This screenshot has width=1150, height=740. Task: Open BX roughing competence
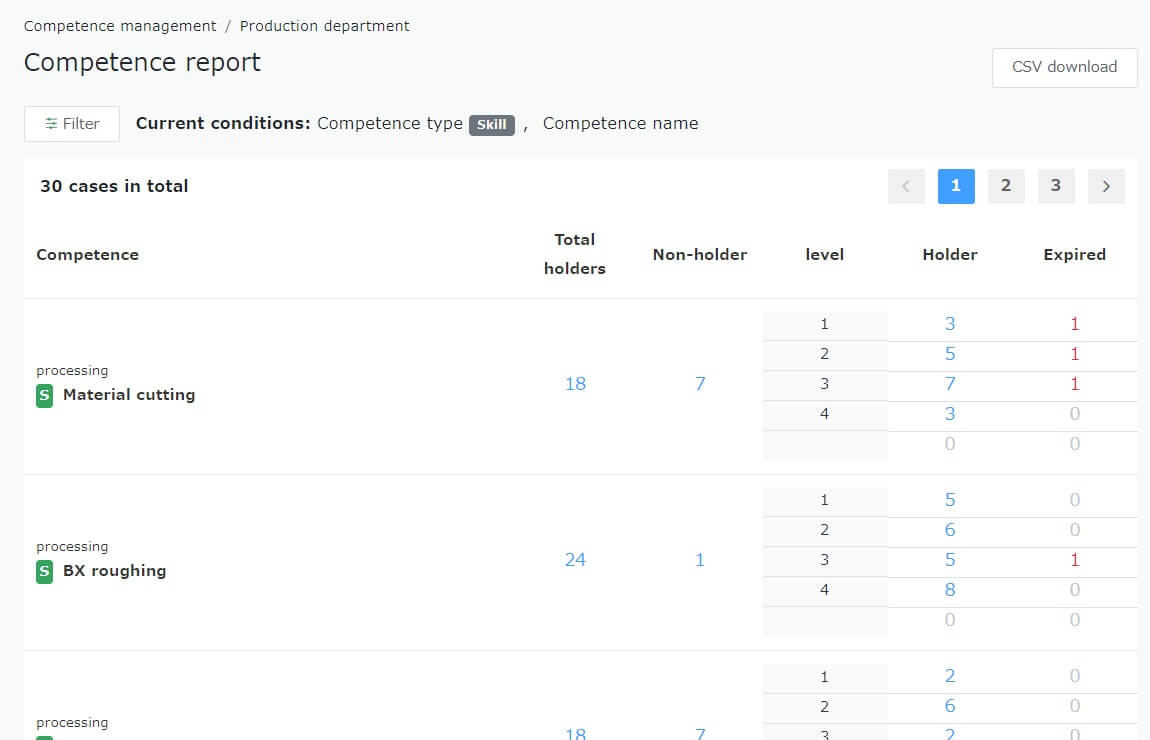pos(114,571)
